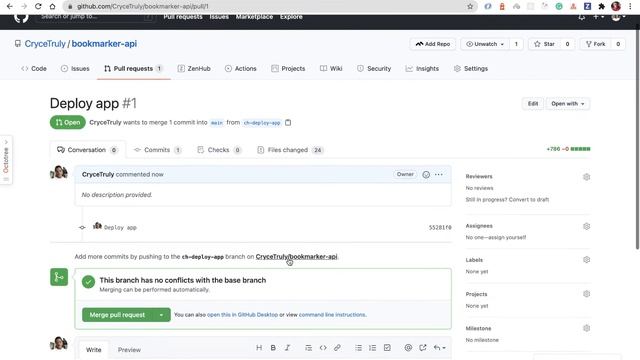Open the Security tab
The width and height of the screenshot is (640, 360).
(374, 69)
